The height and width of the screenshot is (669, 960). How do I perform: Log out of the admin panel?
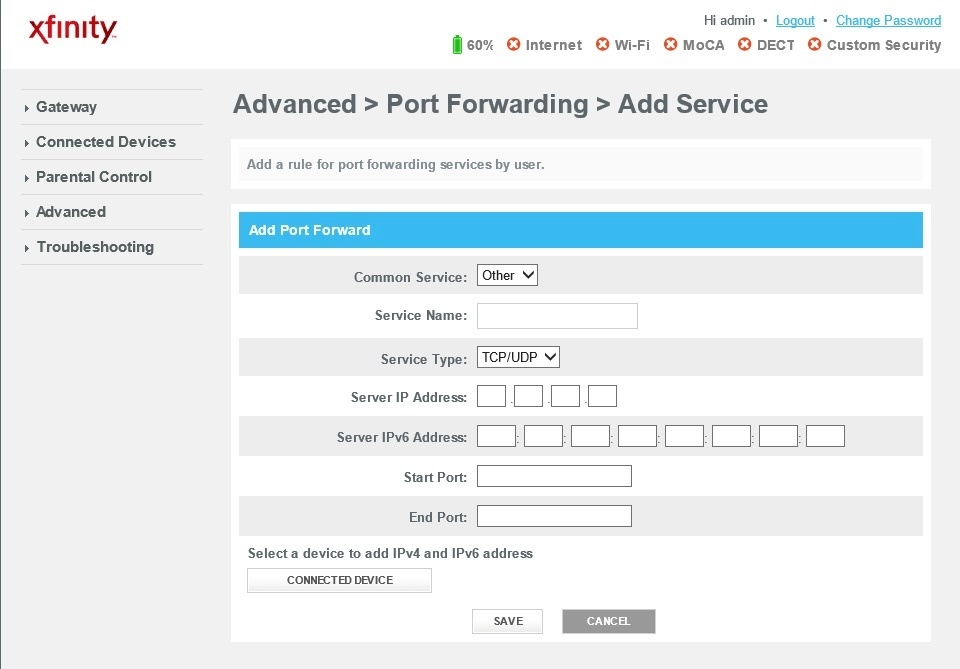coord(795,20)
